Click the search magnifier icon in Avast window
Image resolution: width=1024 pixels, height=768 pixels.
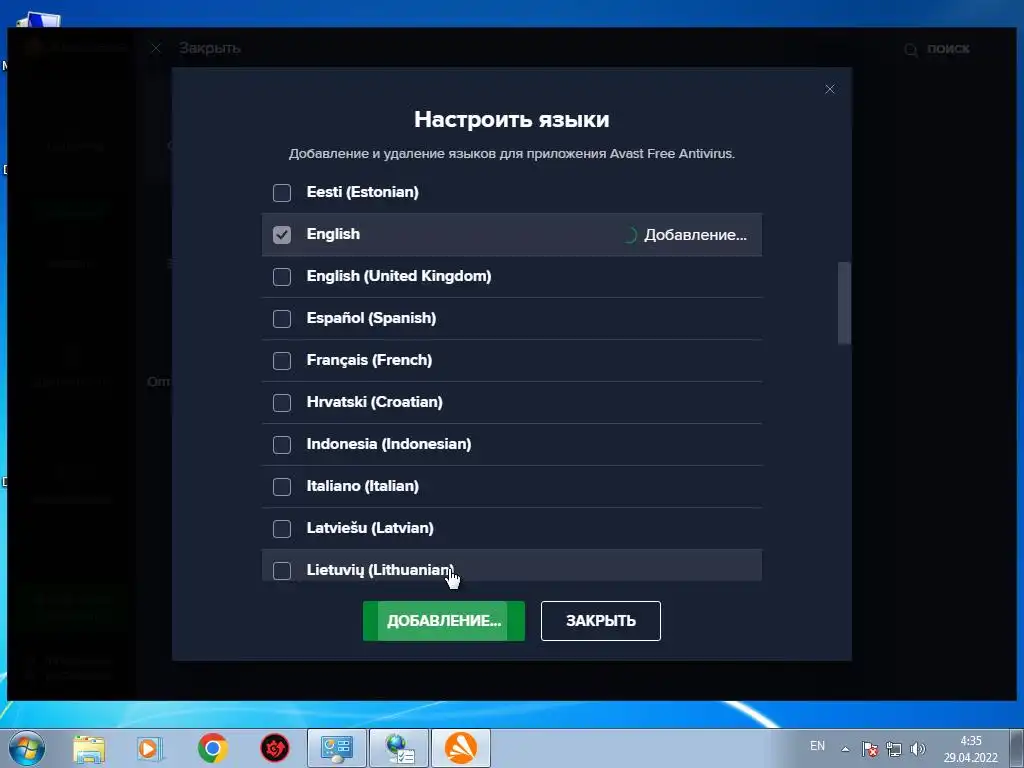[910, 50]
